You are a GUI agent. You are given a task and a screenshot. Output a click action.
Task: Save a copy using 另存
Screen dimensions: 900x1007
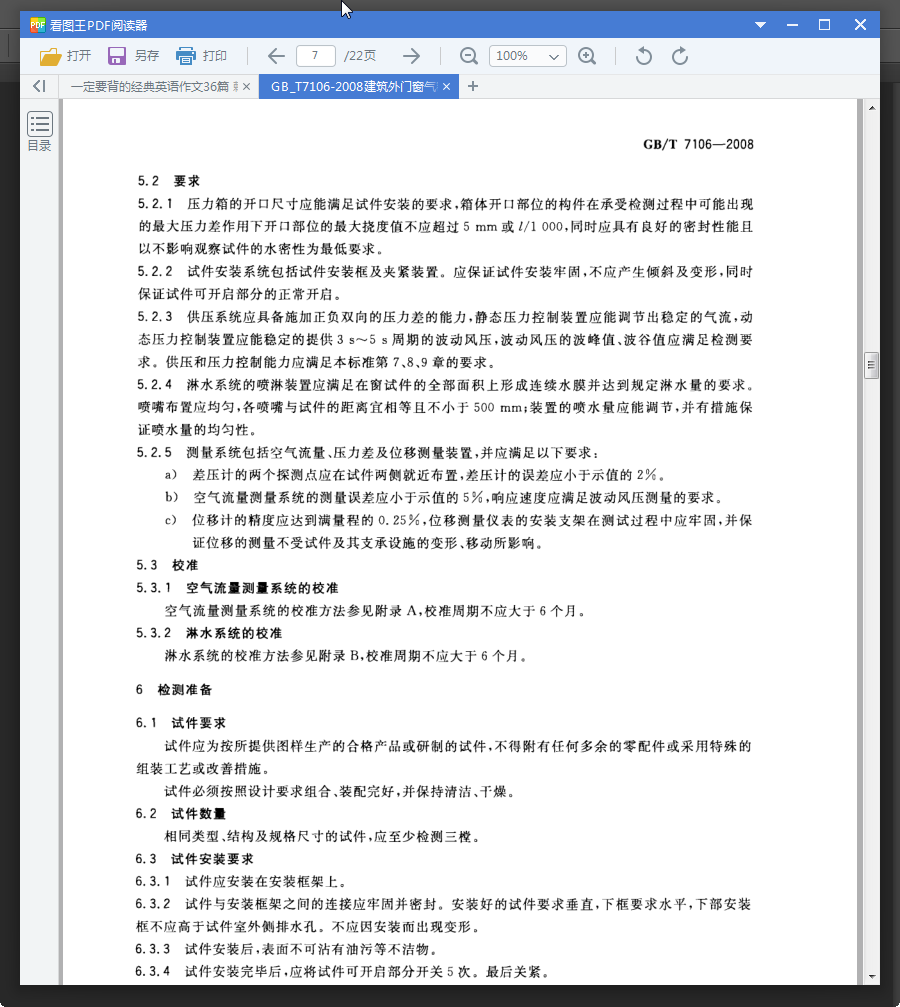[x=133, y=56]
